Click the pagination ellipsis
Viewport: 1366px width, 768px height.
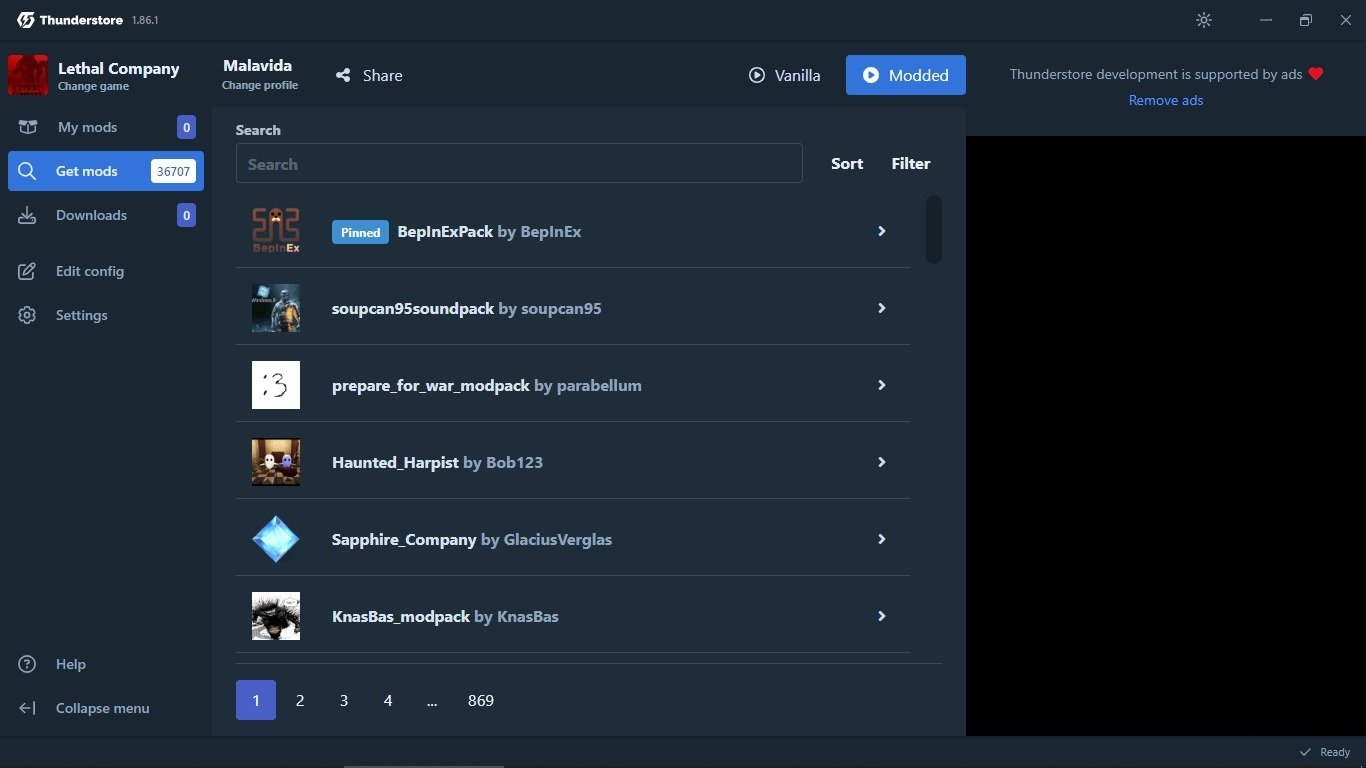tap(432, 700)
